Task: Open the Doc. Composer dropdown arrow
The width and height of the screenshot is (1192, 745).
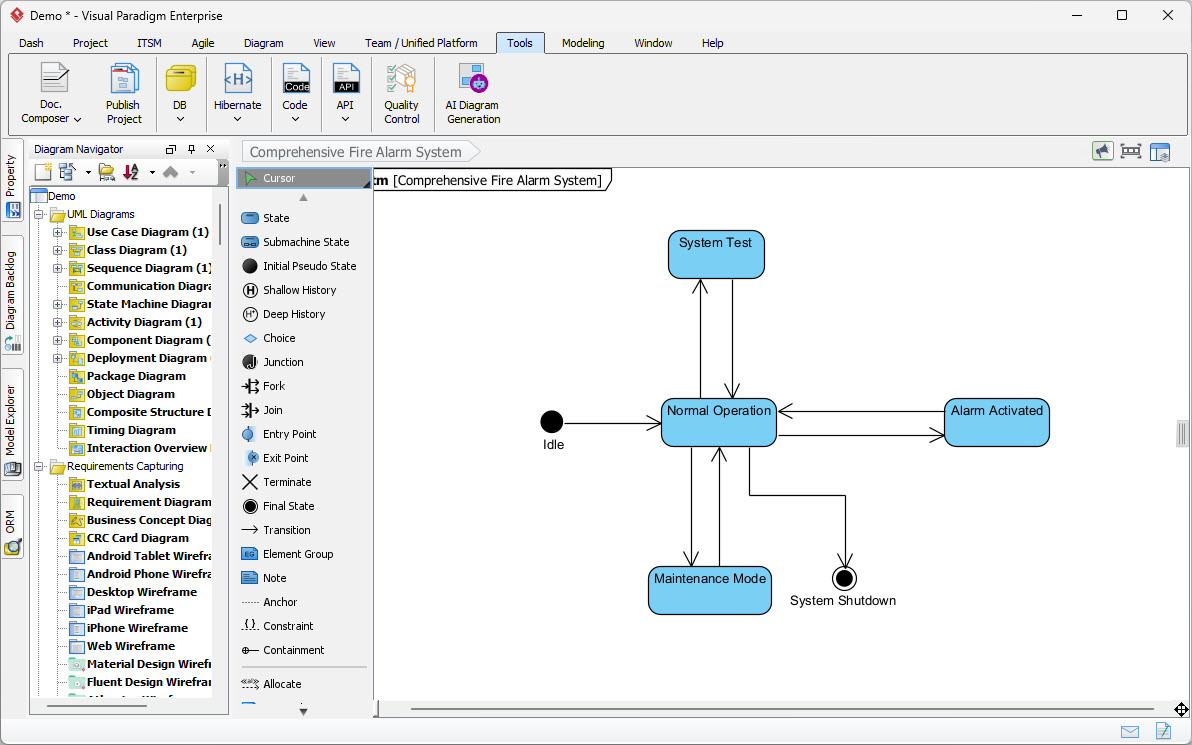Action: click(x=78, y=119)
